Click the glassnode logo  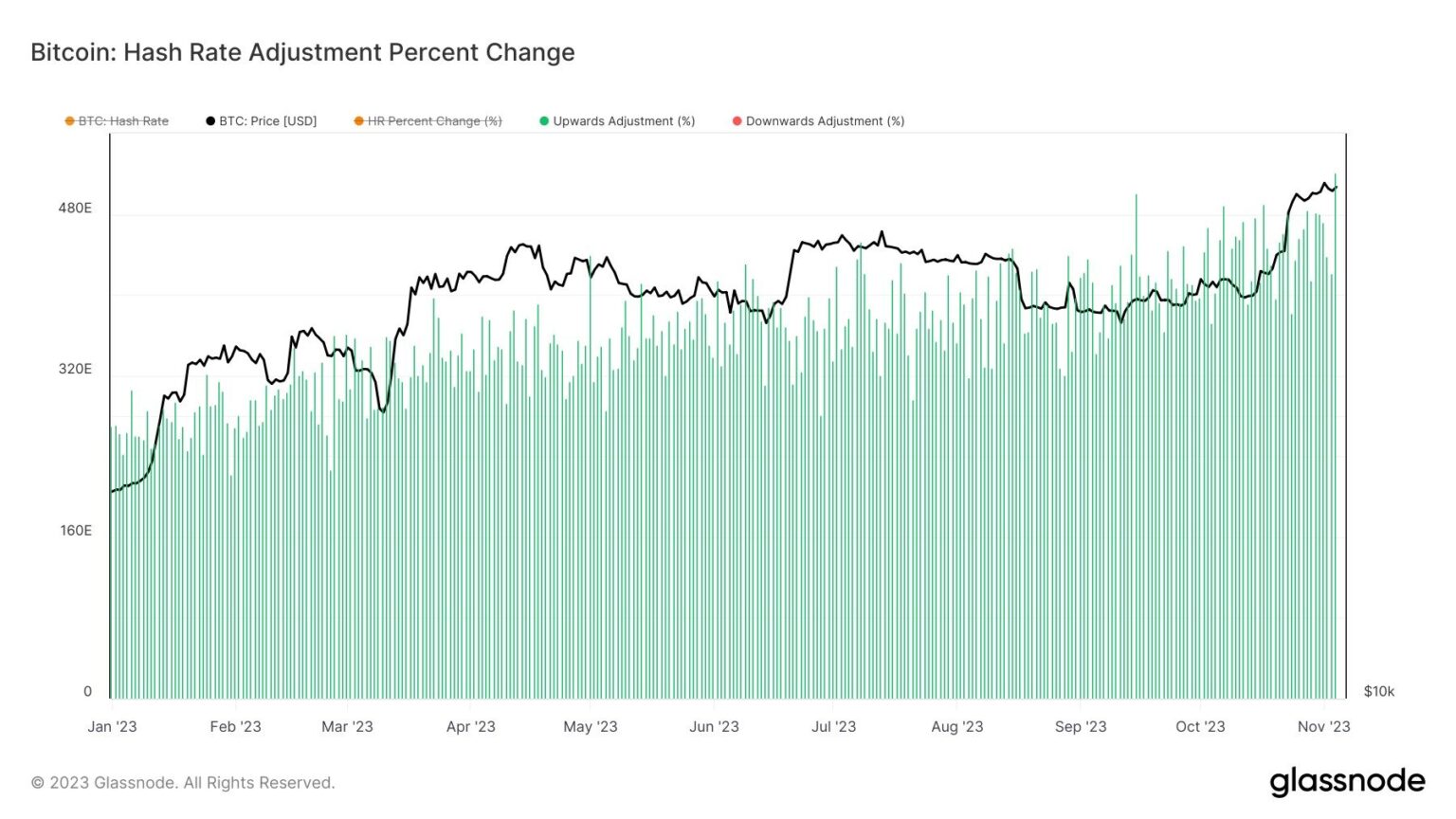(1347, 782)
